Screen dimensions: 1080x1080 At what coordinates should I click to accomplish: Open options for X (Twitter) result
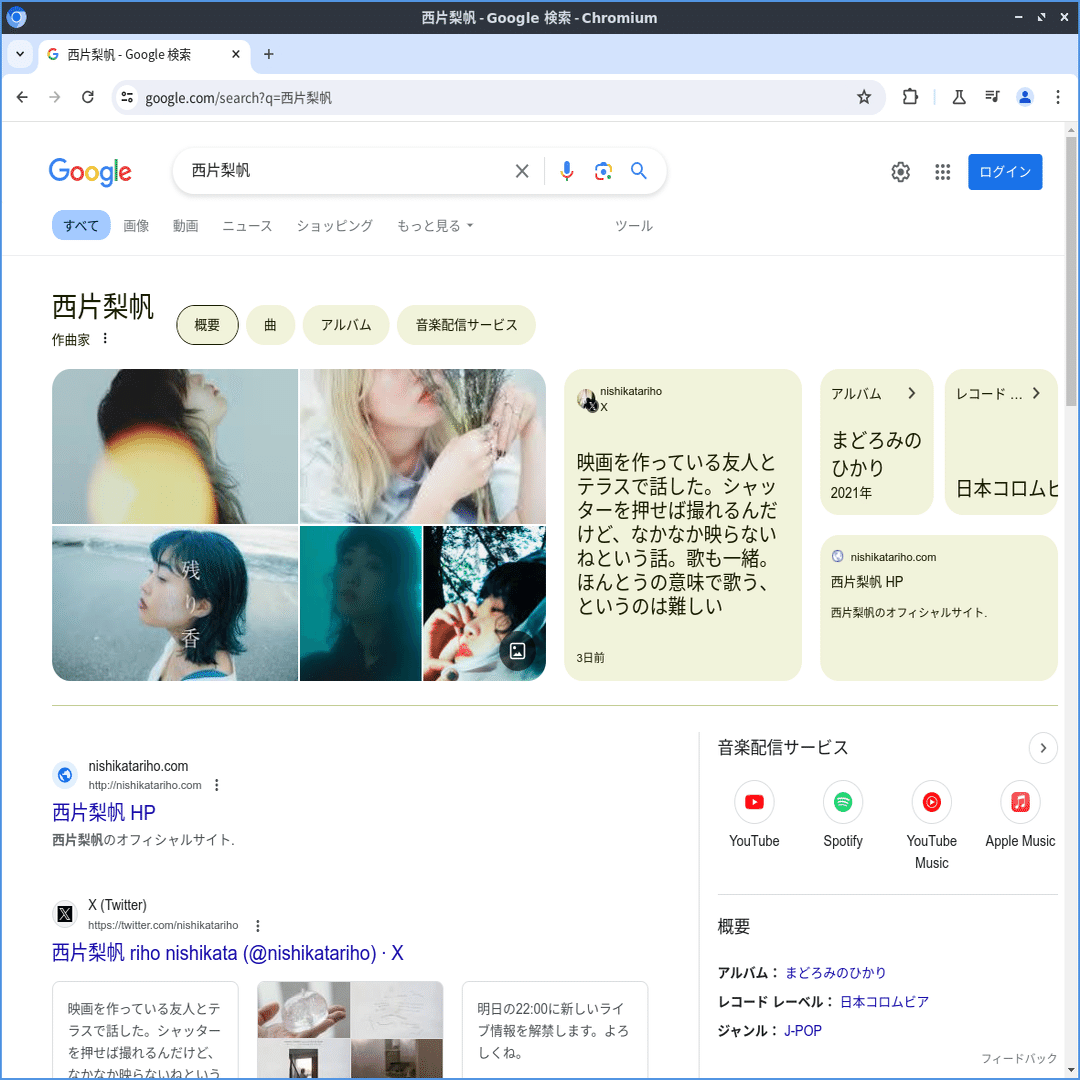[x=258, y=925]
